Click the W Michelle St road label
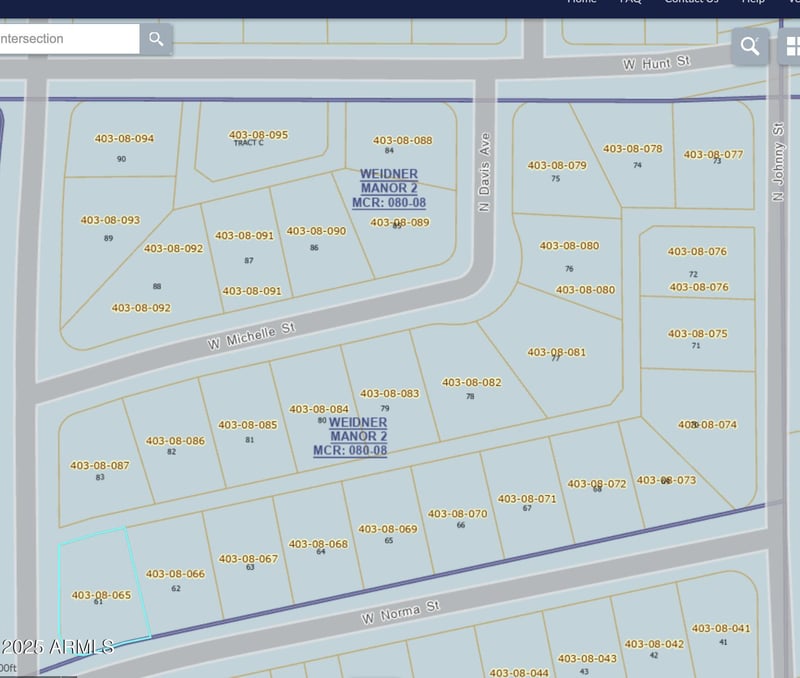Screen dimensions: 800x678 click(252, 336)
